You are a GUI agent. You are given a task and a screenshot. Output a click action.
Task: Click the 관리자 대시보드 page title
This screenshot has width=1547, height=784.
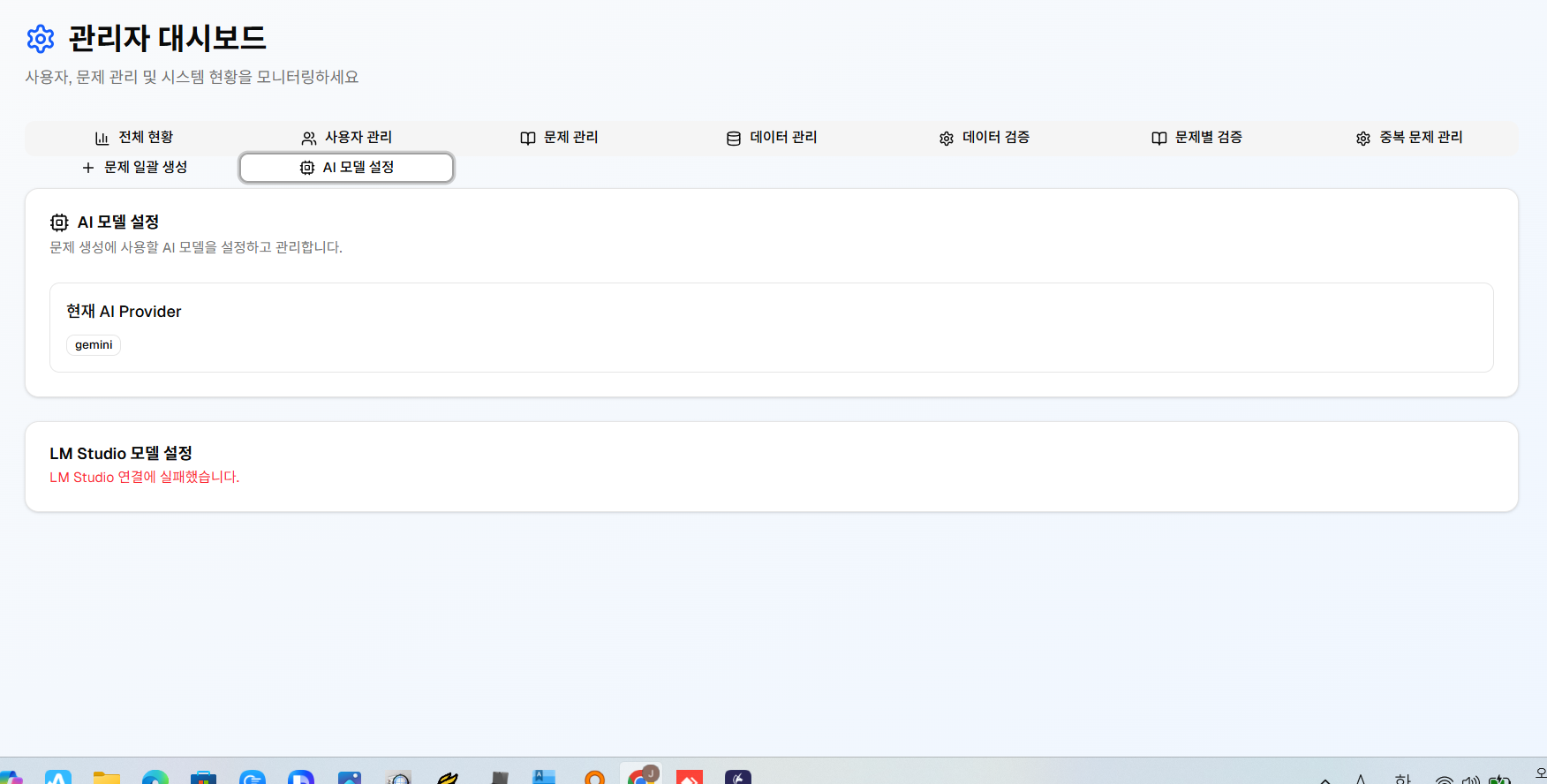click(168, 38)
